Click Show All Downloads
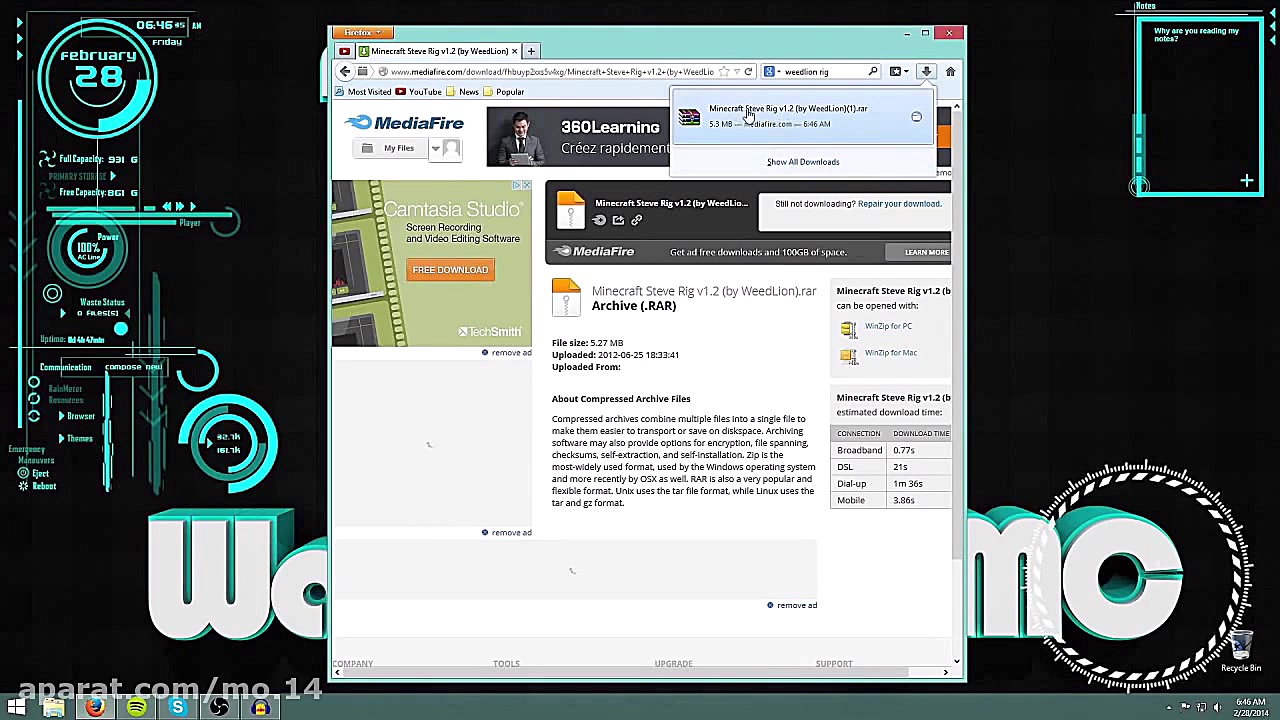This screenshot has width=1280, height=720. tap(803, 162)
